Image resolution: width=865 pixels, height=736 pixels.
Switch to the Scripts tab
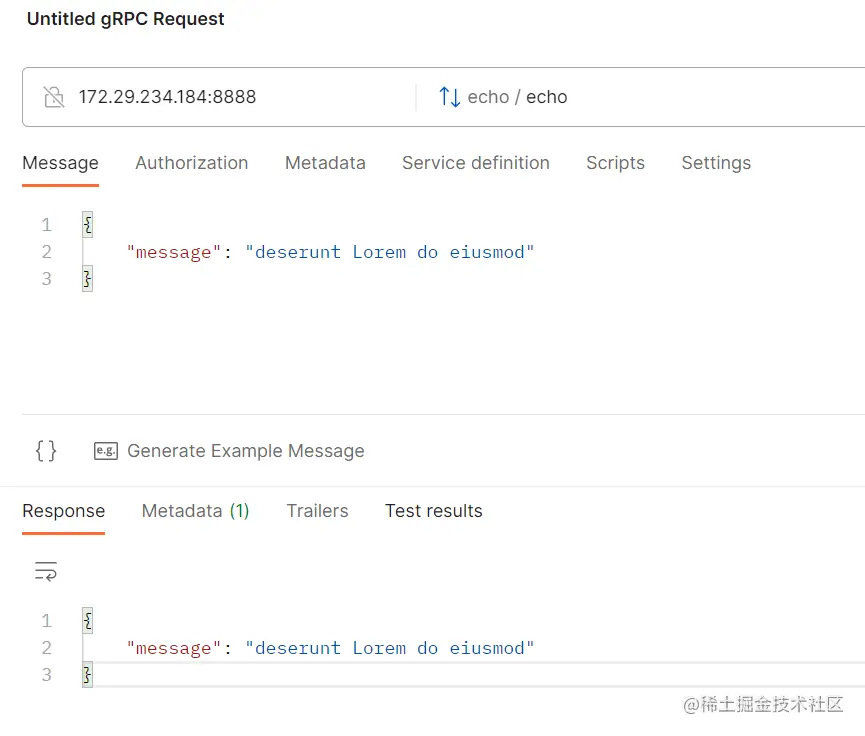pyautogui.click(x=615, y=163)
